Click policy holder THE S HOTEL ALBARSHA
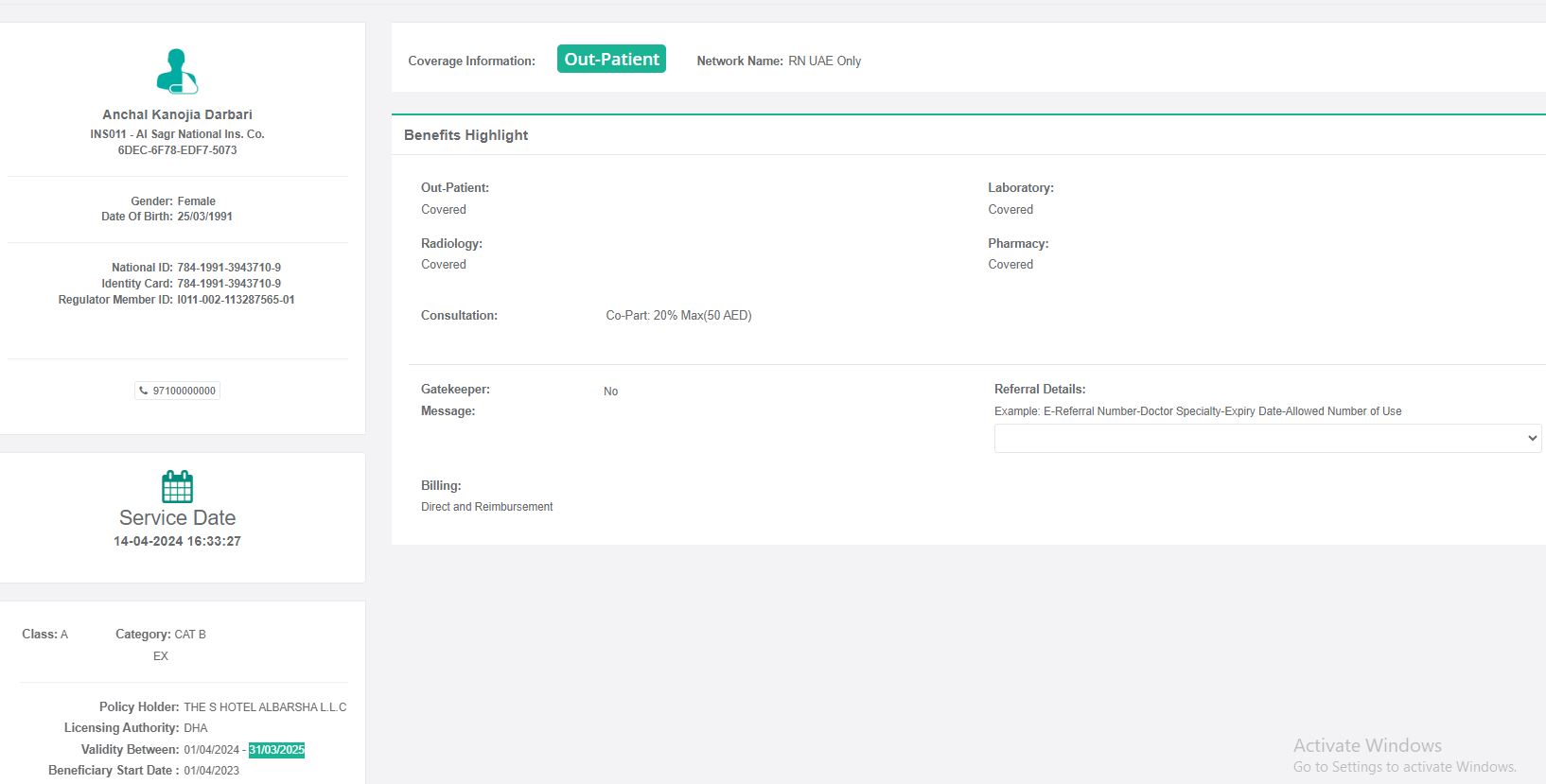1546x784 pixels. [x=265, y=707]
